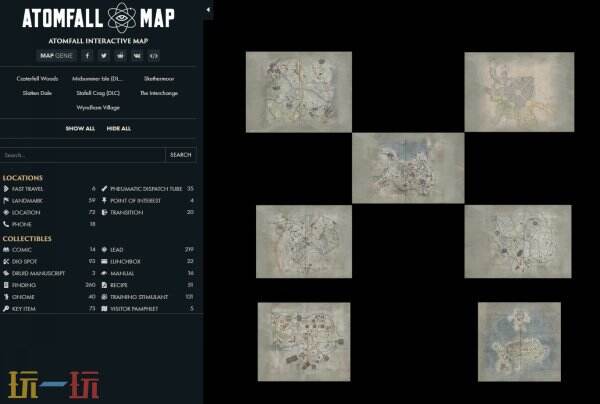600x404 pixels.
Task: Click the Key Item key icon
Action: (6, 309)
